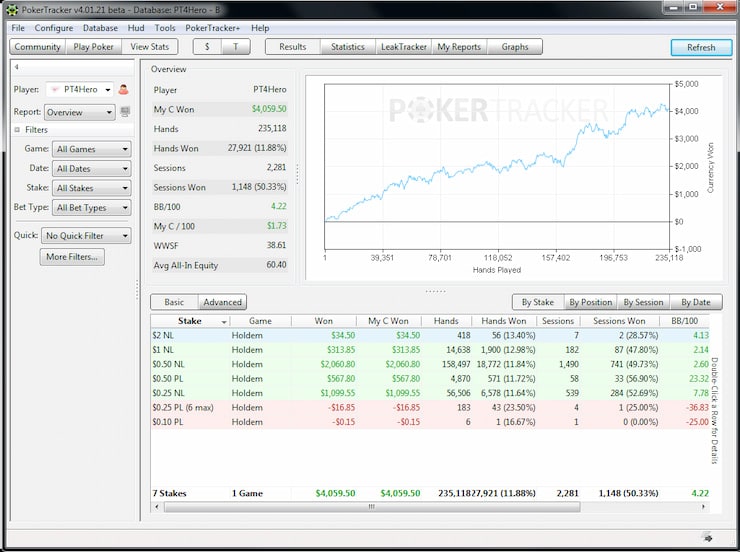Click the My C Won value $4,059.50 in Overview
The image size is (740, 552).
(x=269, y=109)
